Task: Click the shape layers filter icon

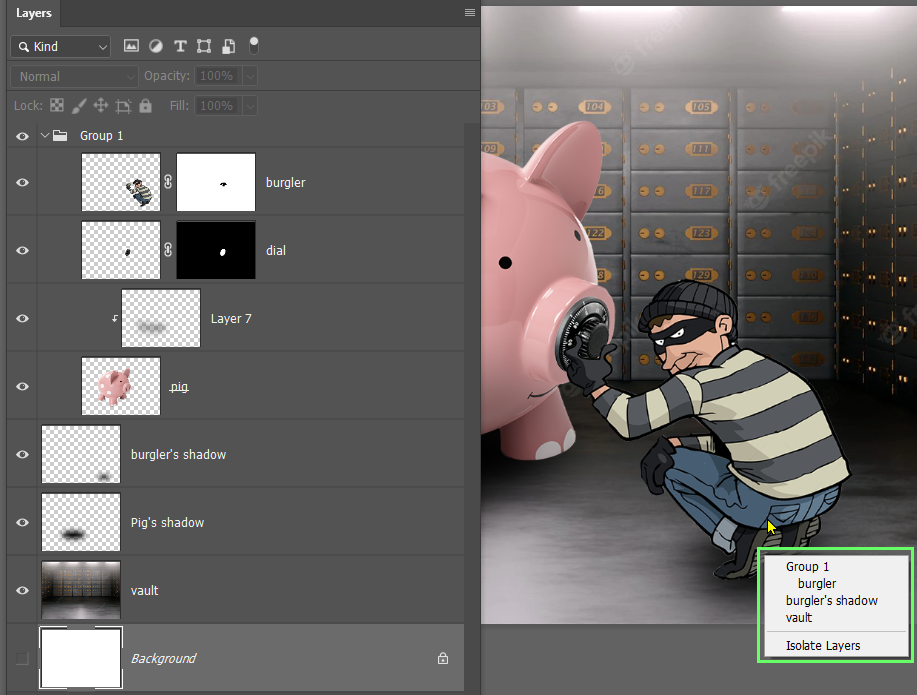Action: (x=204, y=45)
